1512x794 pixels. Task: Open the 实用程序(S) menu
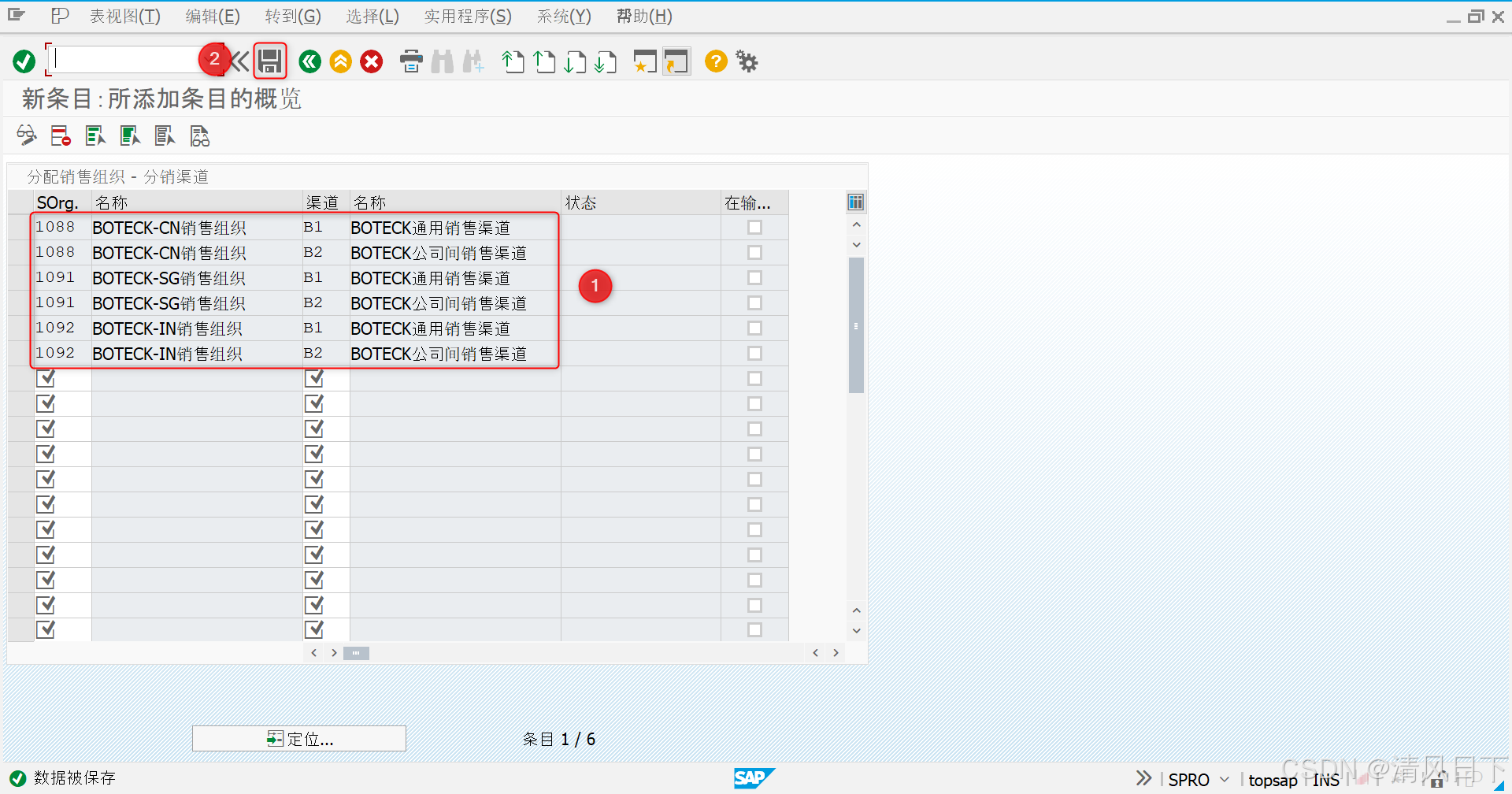click(x=468, y=16)
